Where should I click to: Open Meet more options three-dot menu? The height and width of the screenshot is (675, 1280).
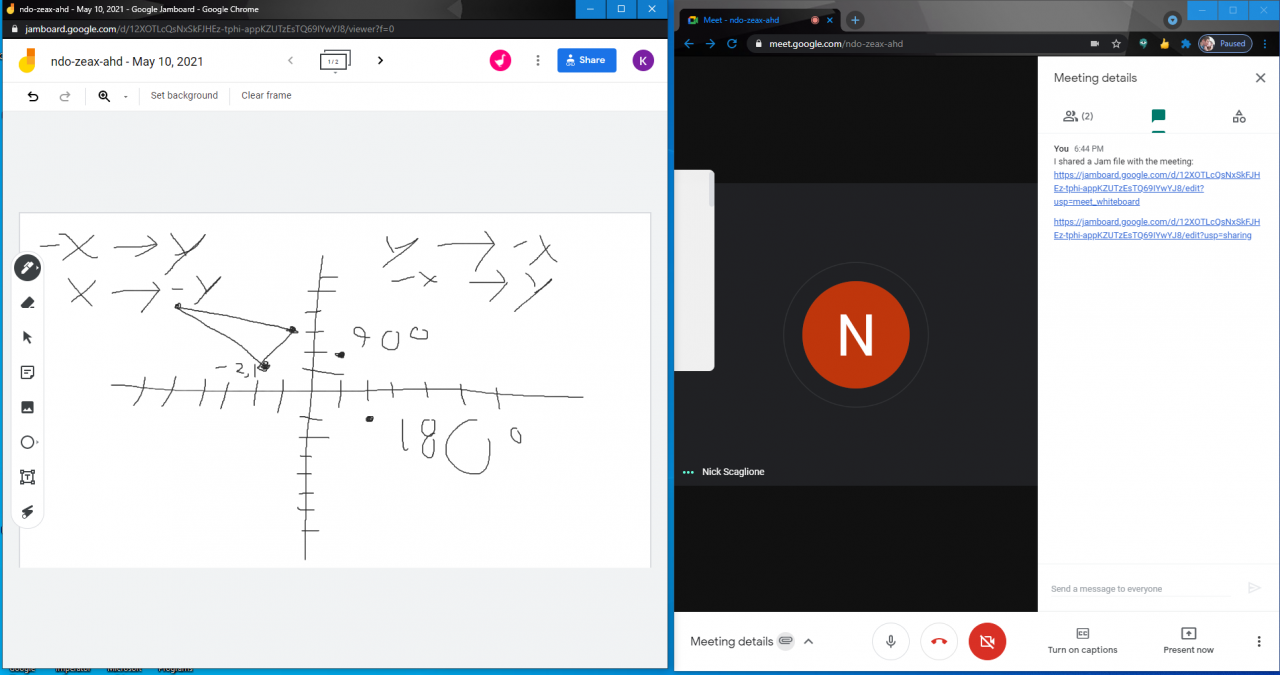pos(1259,641)
